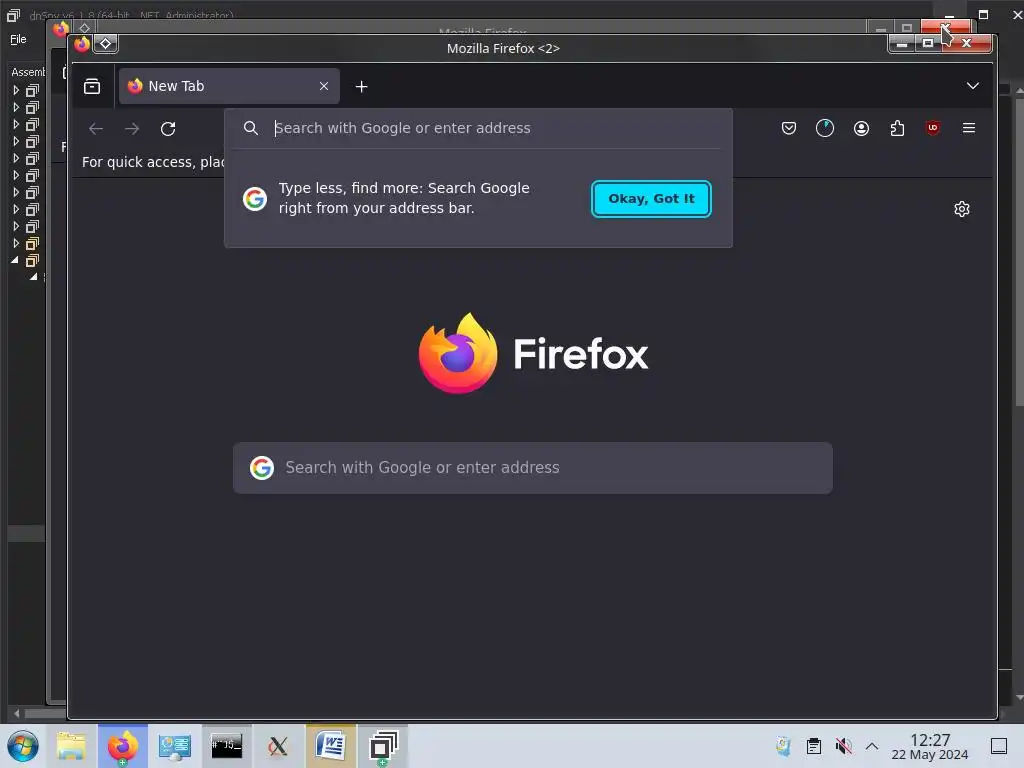Open File Explorer from taskbar
The image size is (1024, 768).
click(x=71, y=746)
